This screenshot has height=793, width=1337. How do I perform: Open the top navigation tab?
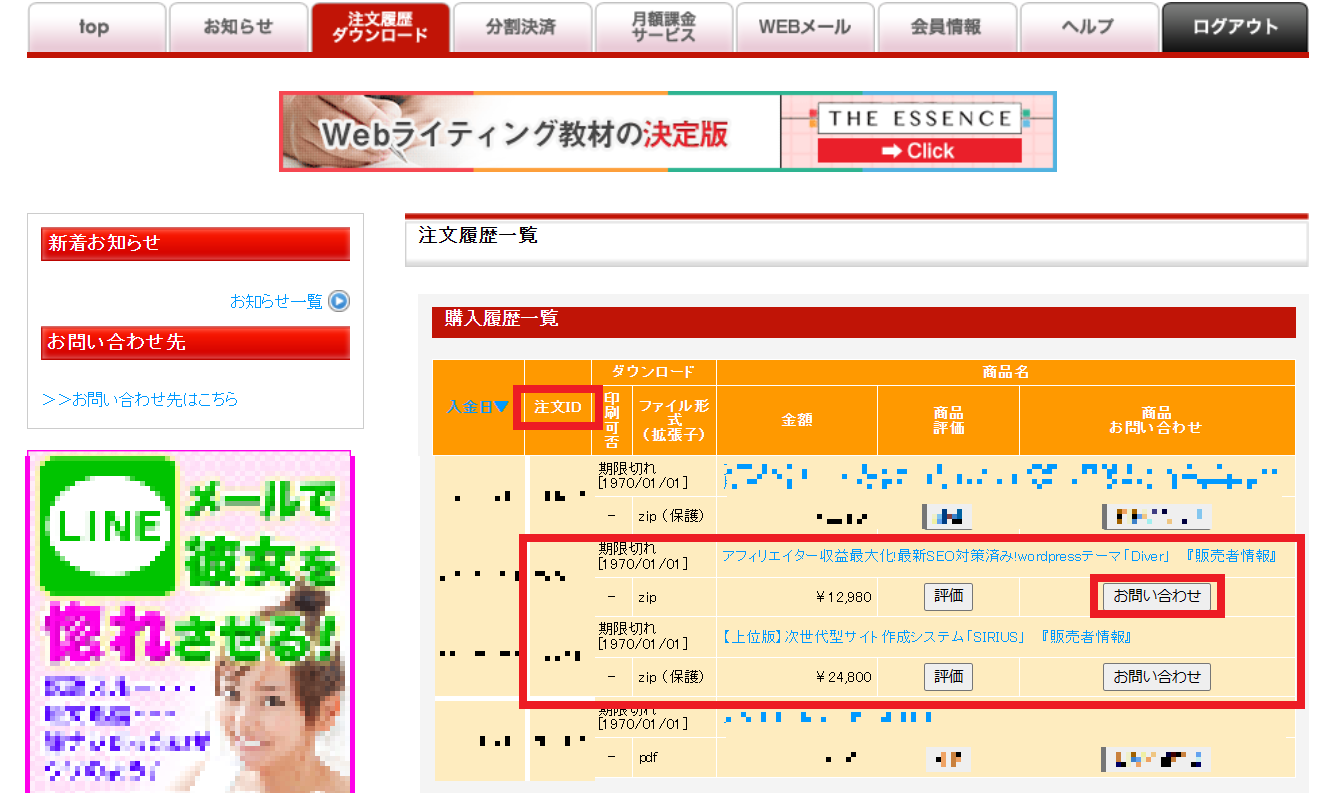95,27
